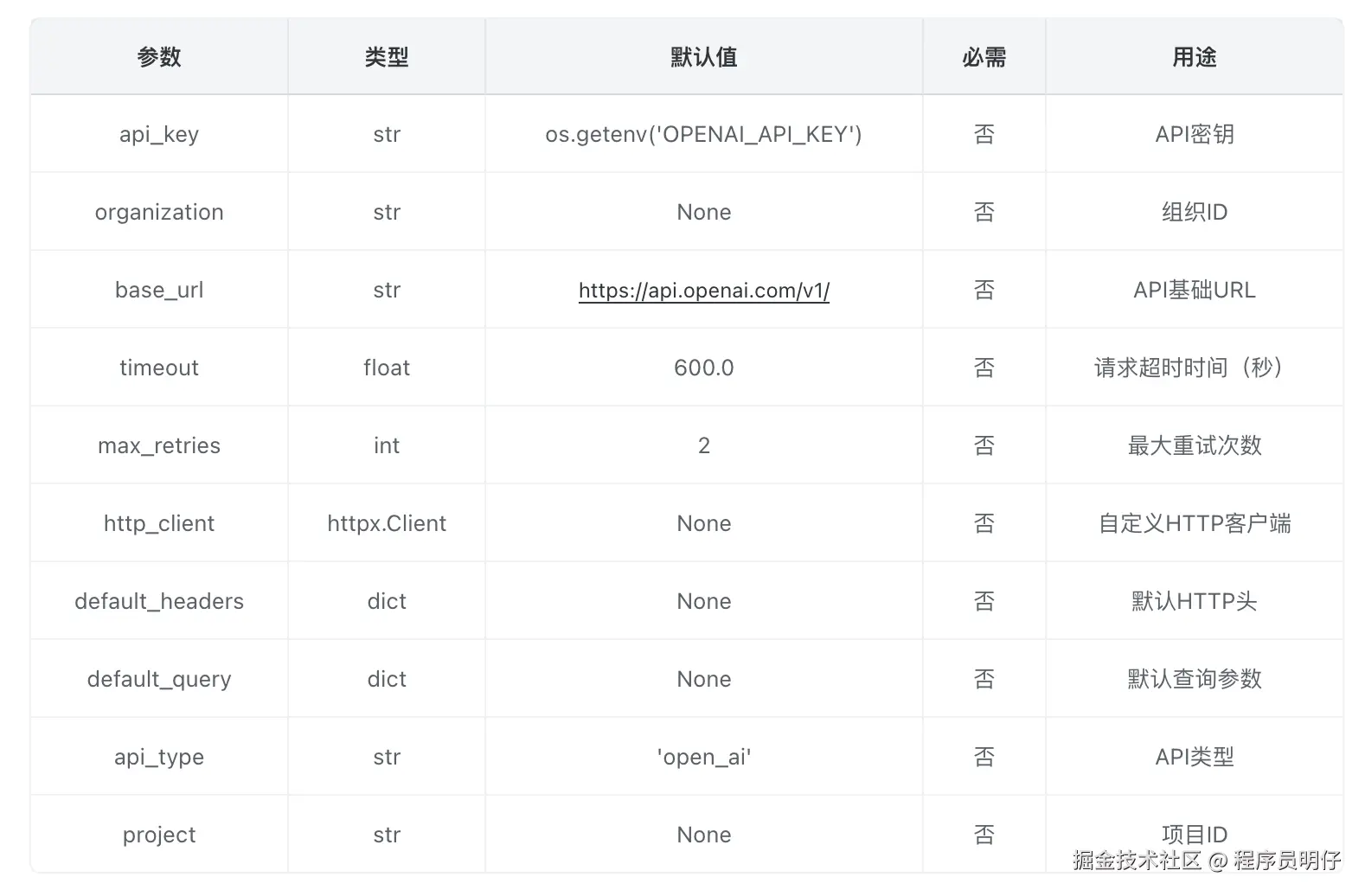Select the project parameter cell
Viewport: 1365px width, 896px height.
159,835
